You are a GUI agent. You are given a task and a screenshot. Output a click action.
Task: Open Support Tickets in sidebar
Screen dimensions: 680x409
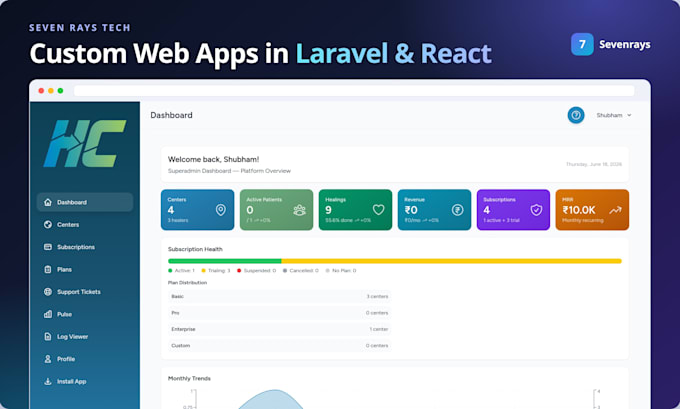coord(85,292)
